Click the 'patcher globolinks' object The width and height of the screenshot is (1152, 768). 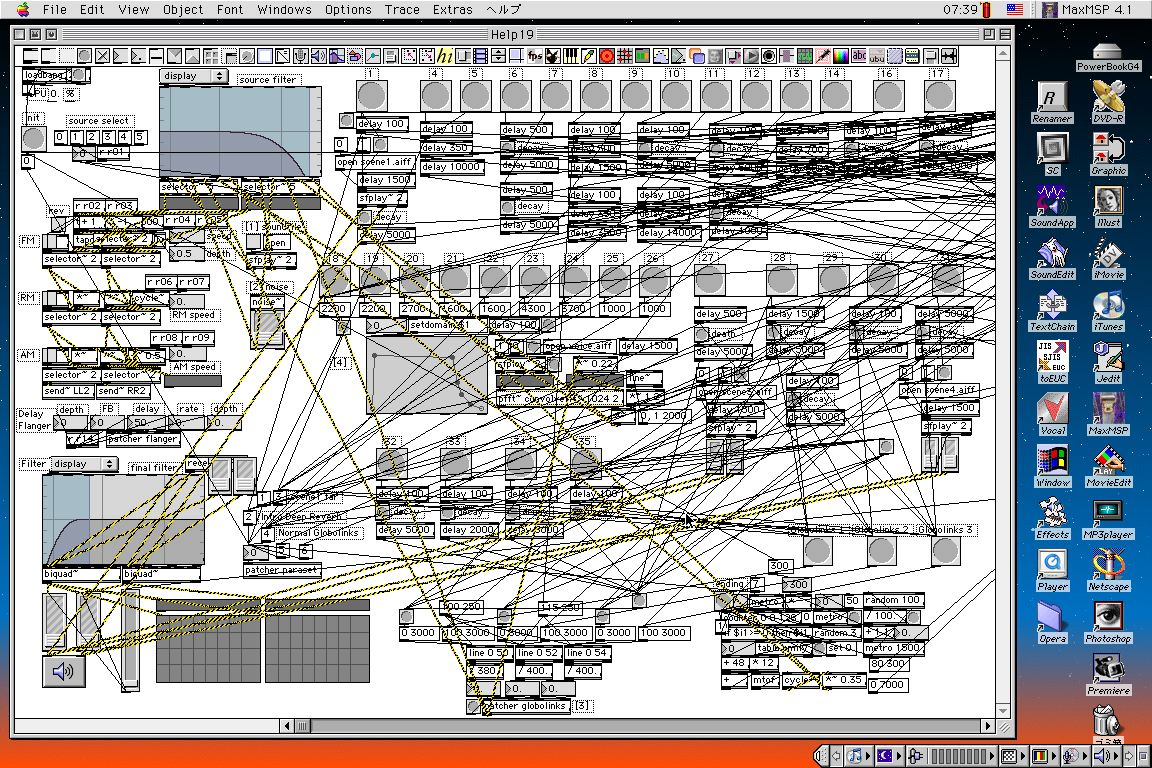click(525, 706)
